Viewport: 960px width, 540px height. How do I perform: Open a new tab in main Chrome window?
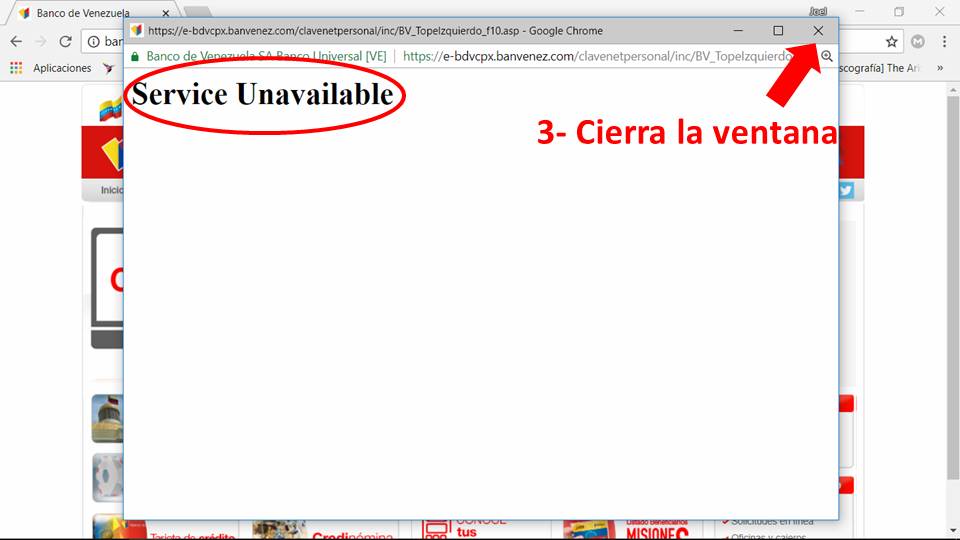tap(197, 12)
